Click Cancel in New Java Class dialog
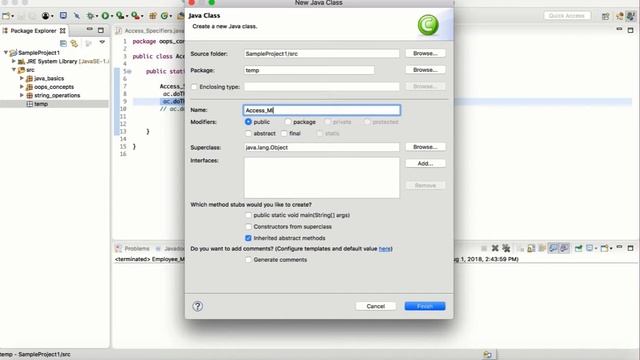The height and width of the screenshot is (360, 640). pos(376,306)
